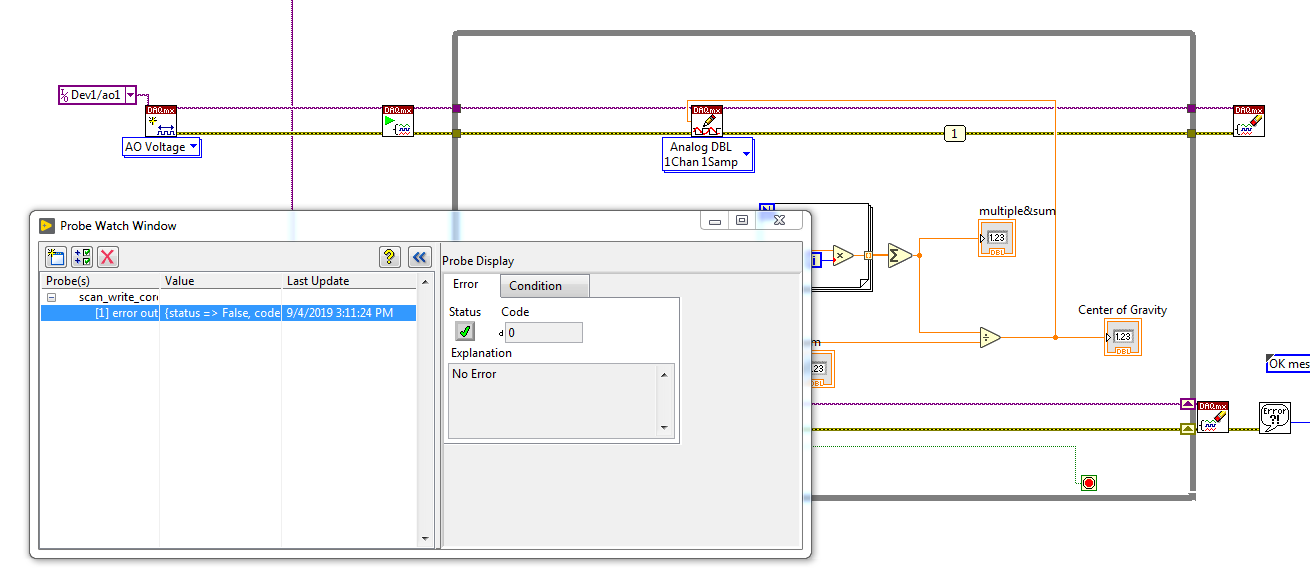Click the {status => False, code value cell
Screen dimensions: 1310x588
click(221, 313)
